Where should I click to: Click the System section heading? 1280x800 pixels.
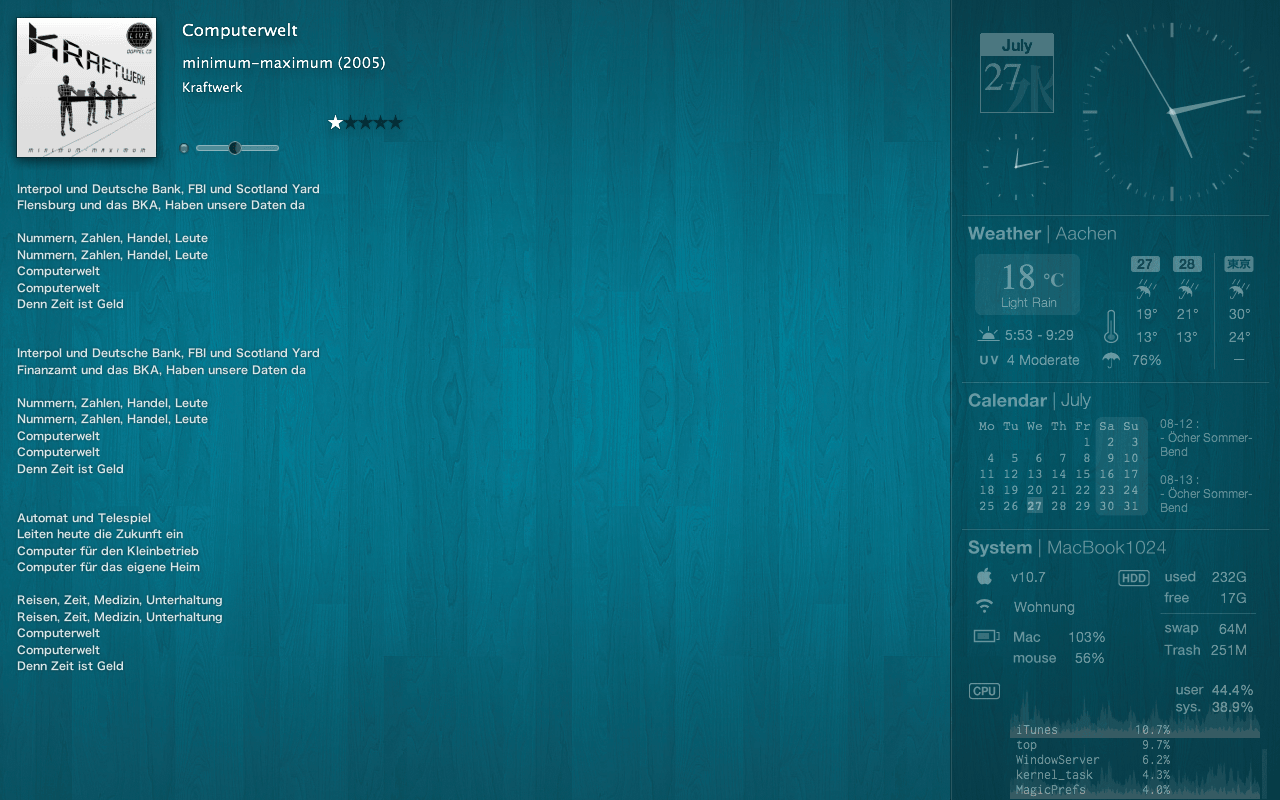click(x=1000, y=547)
